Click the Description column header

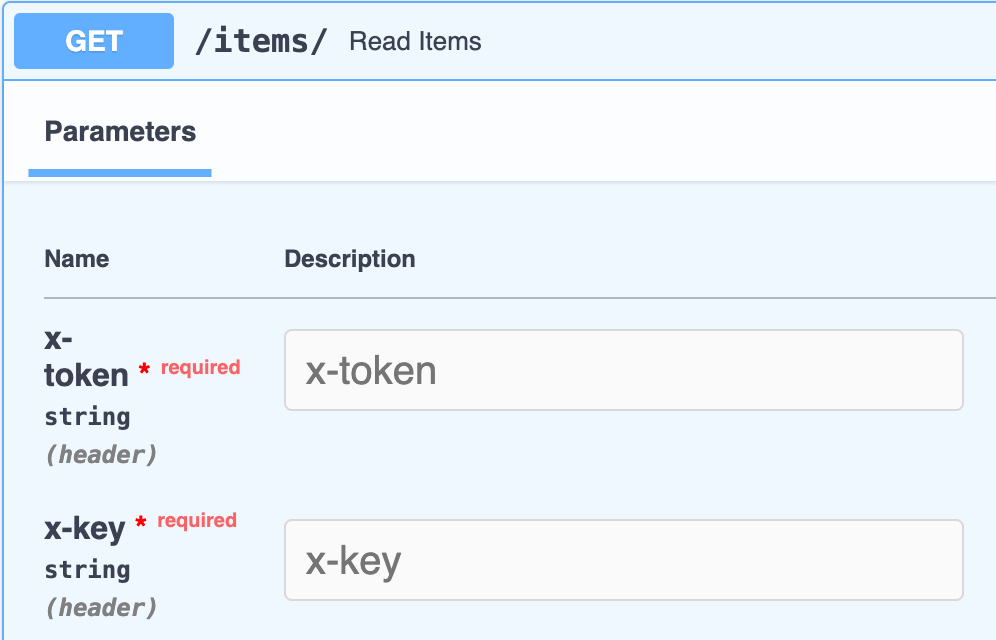(349, 258)
